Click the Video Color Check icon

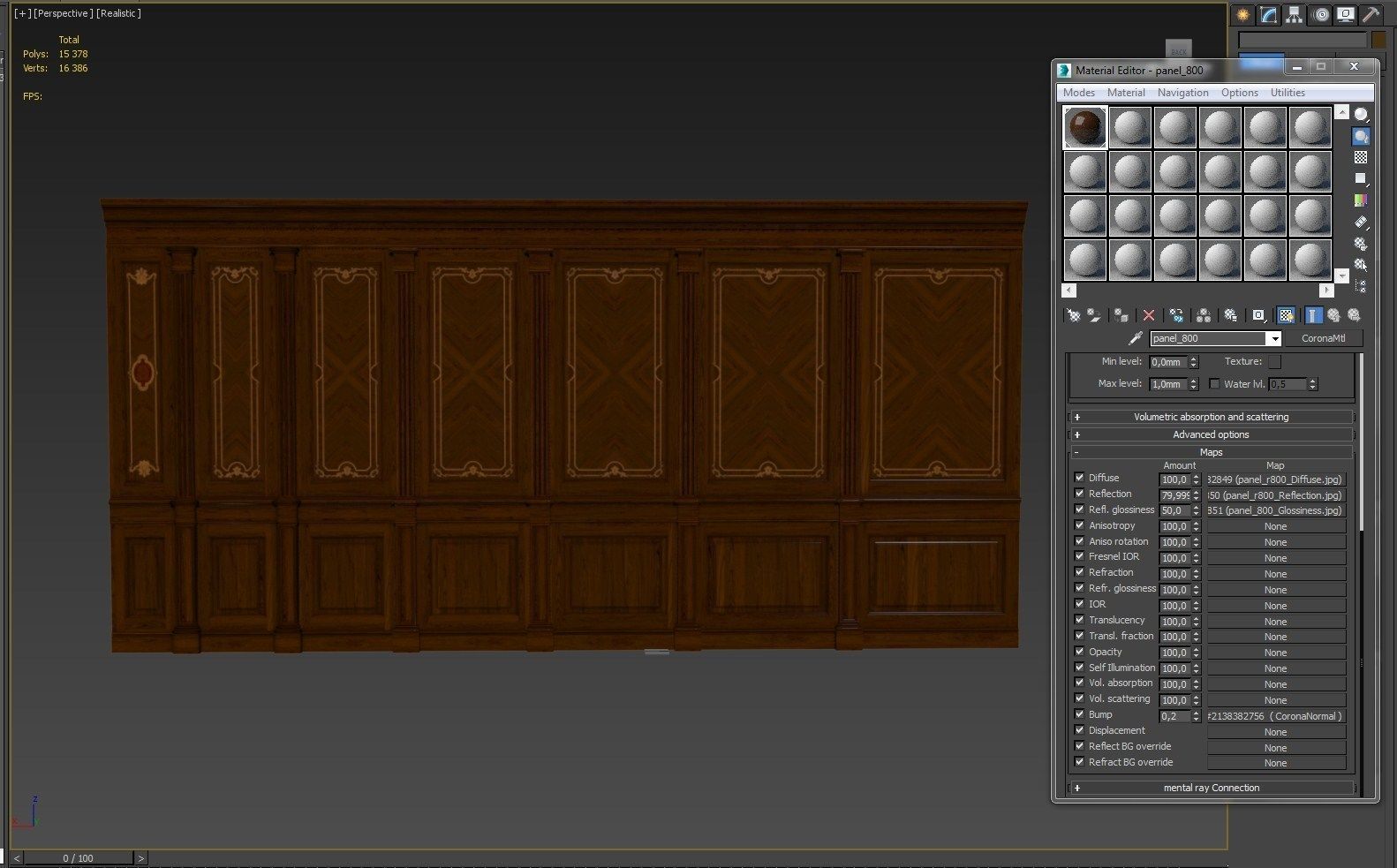coord(1361,200)
